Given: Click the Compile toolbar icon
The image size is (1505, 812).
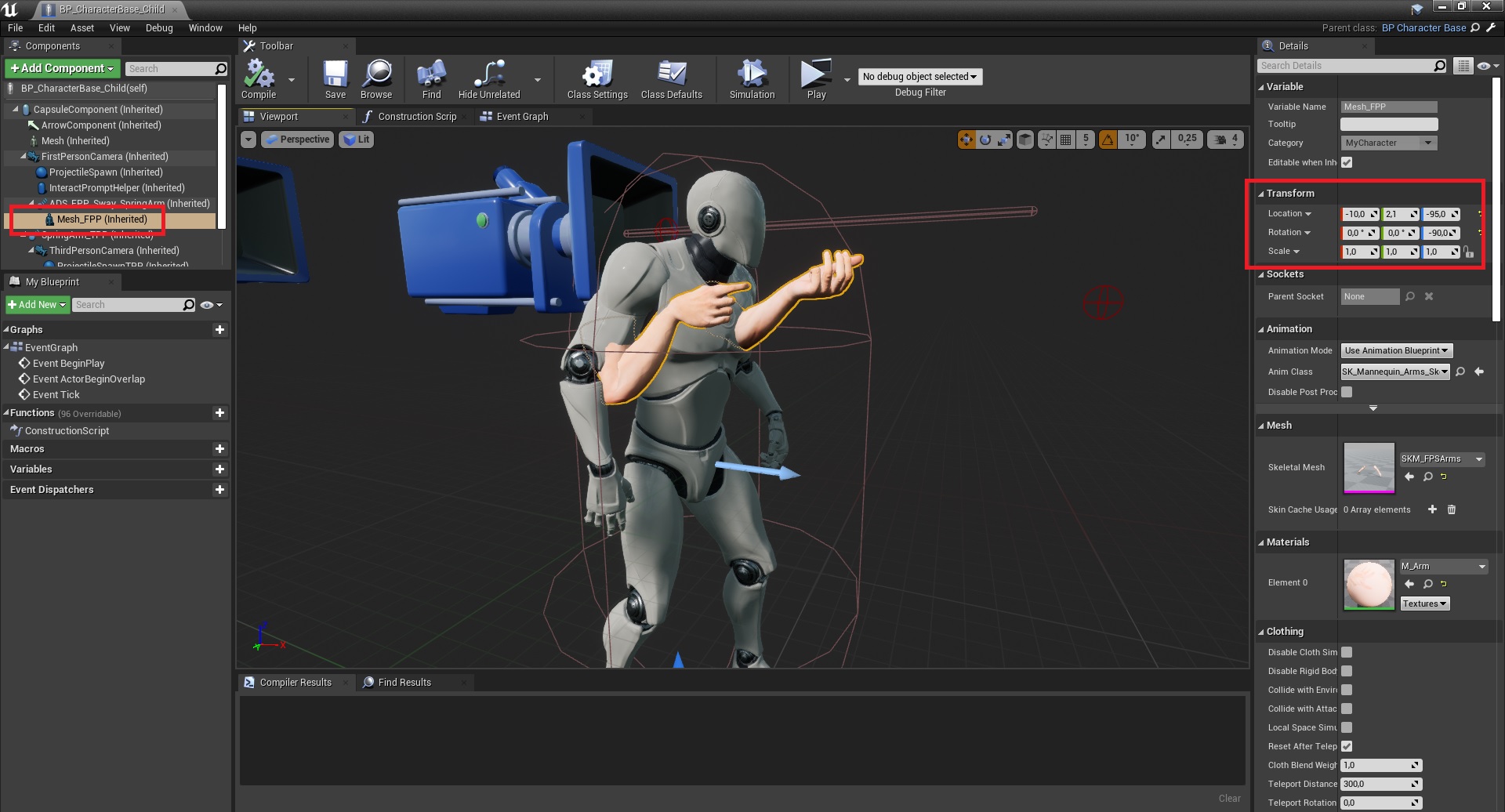Looking at the screenshot, I should (x=259, y=76).
